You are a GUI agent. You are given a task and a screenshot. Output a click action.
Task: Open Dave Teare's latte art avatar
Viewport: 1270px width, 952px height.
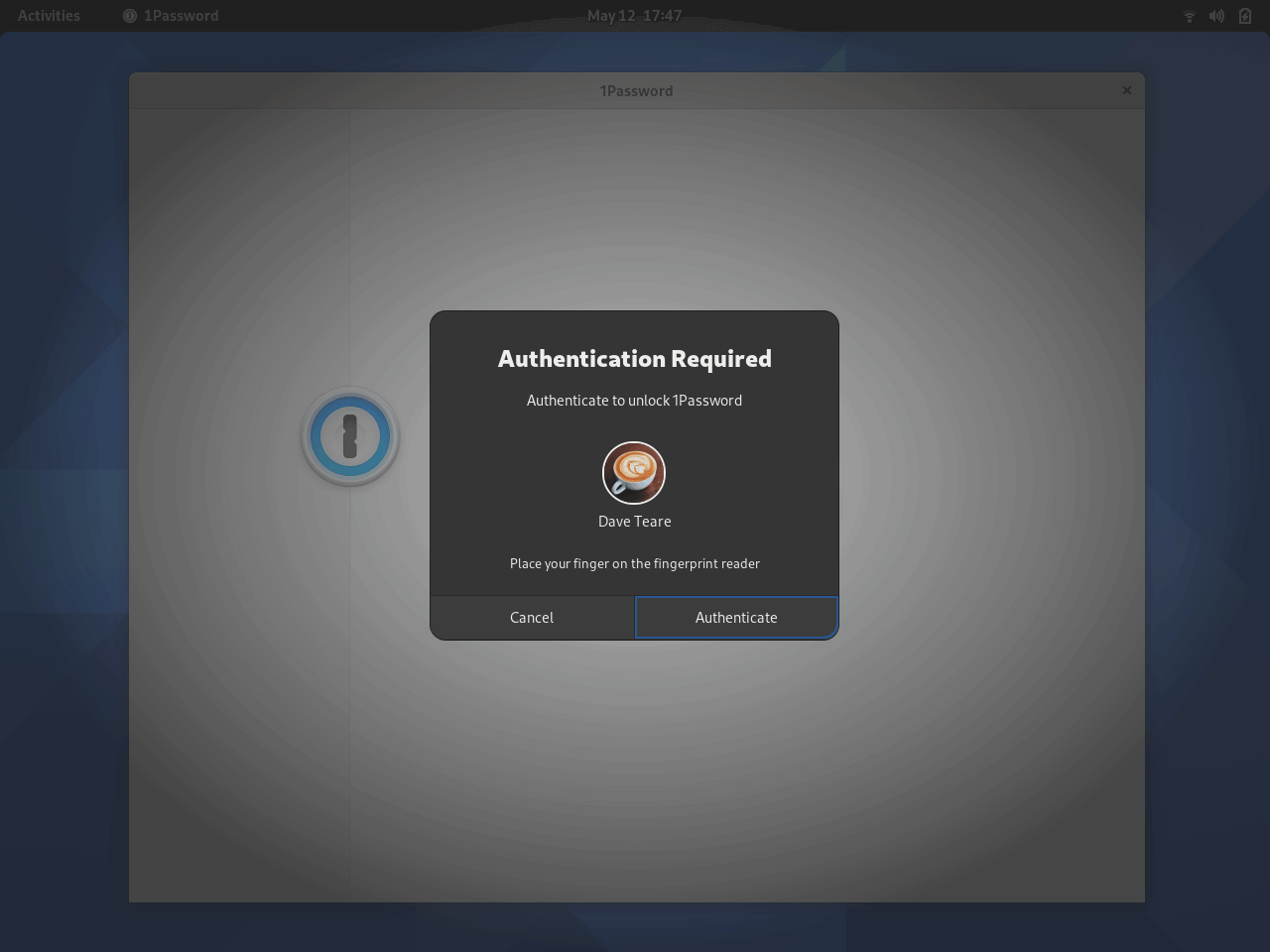tap(634, 473)
